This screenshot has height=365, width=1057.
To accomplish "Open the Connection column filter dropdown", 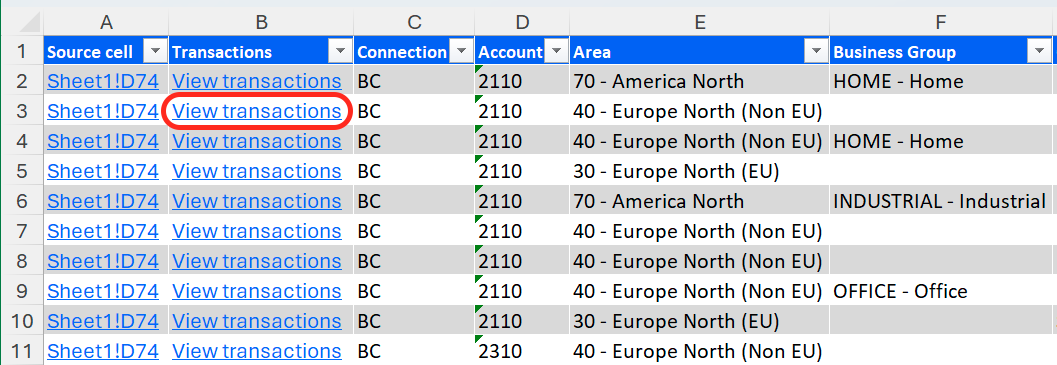I will coord(462,52).
